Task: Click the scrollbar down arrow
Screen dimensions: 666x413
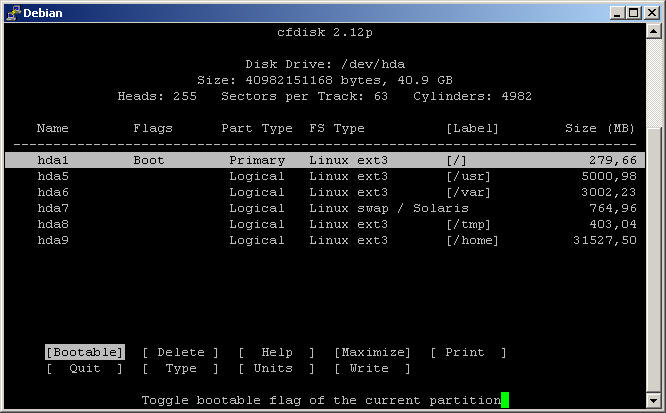Action: pyautogui.click(x=654, y=401)
